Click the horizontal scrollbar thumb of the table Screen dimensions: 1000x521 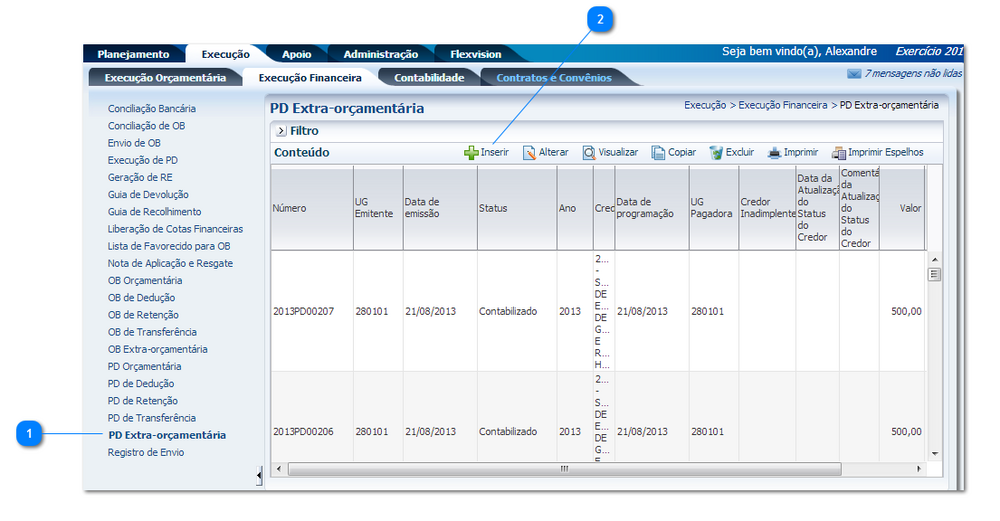point(563,469)
